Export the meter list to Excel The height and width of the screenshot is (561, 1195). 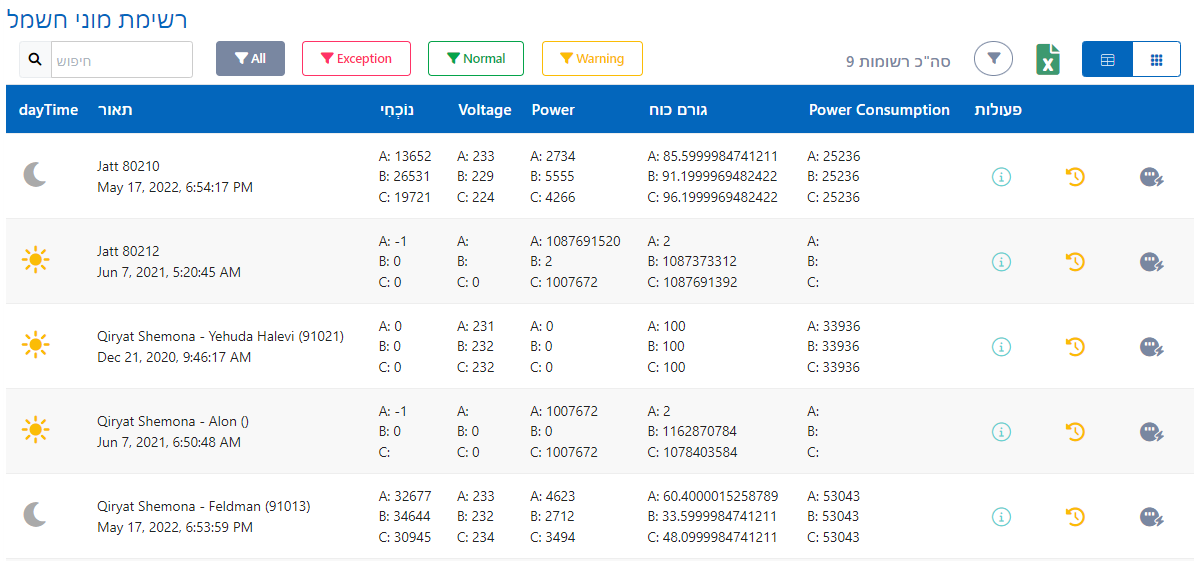point(1048,59)
